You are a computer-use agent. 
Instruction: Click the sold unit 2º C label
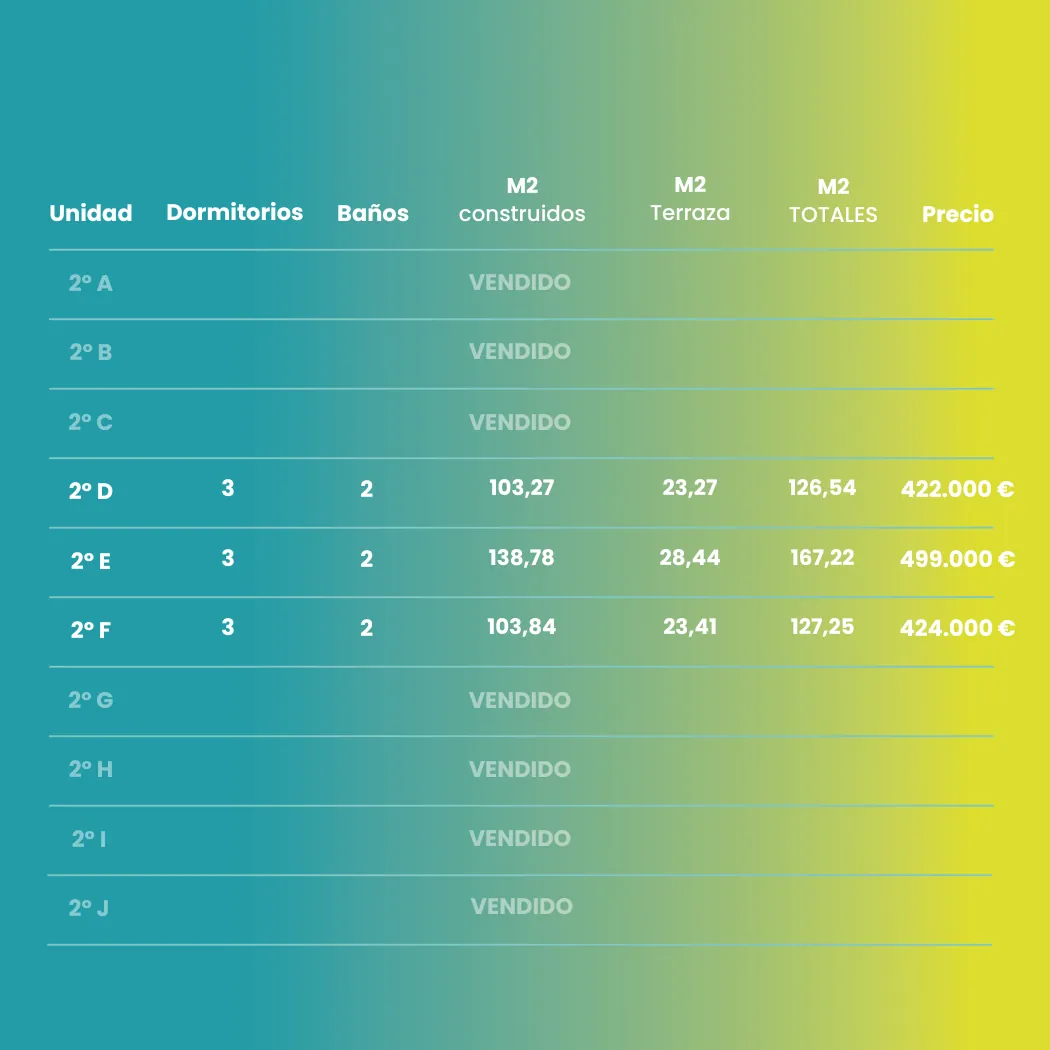pos(91,422)
